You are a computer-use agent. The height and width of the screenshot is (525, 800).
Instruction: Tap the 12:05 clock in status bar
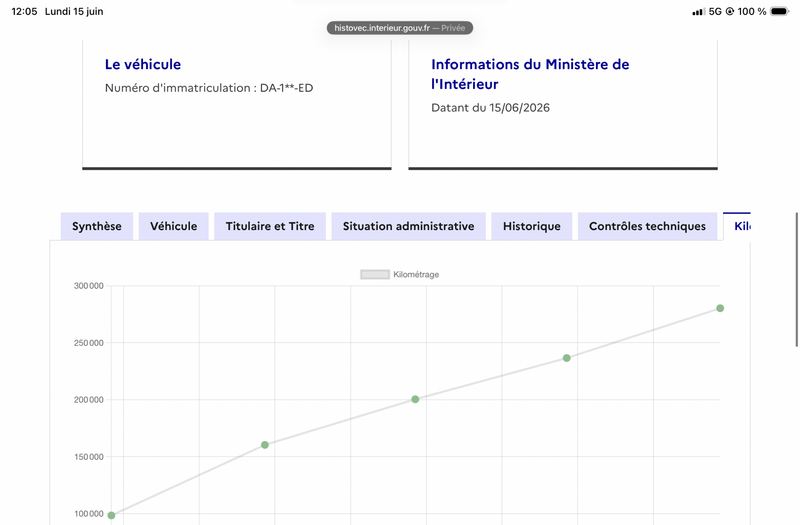tap(24, 11)
